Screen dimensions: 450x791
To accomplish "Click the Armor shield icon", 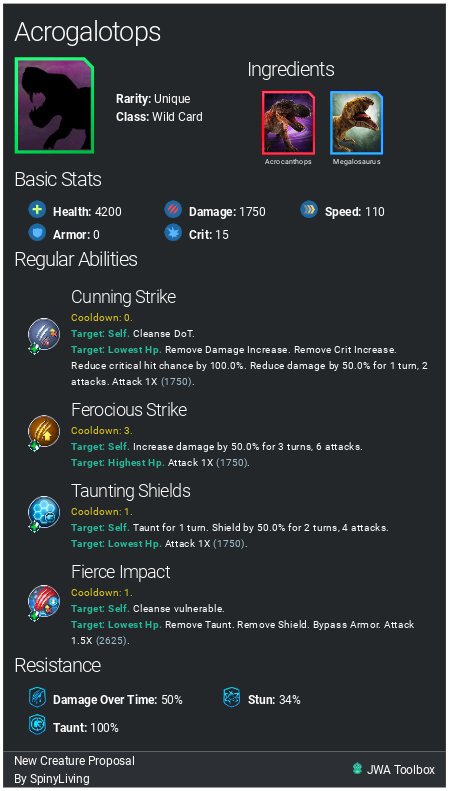I will click(37, 233).
